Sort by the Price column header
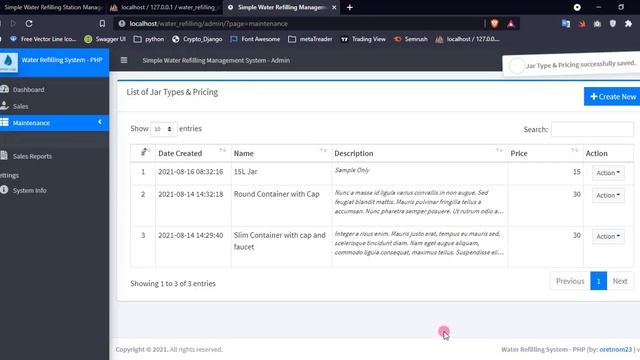The width and height of the screenshot is (640, 360). coord(545,153)
